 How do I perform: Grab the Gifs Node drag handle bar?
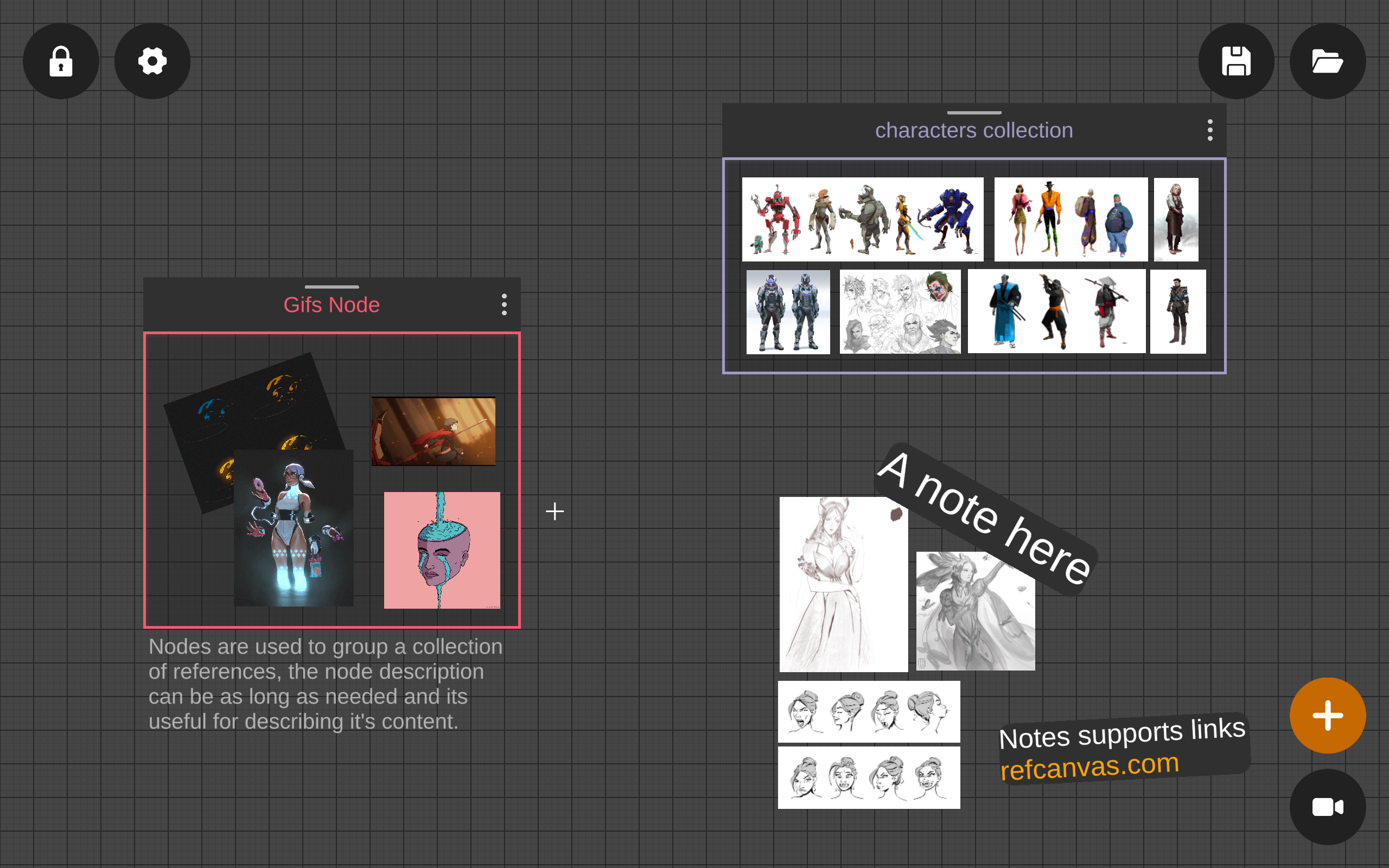click(x=332, y=286)
